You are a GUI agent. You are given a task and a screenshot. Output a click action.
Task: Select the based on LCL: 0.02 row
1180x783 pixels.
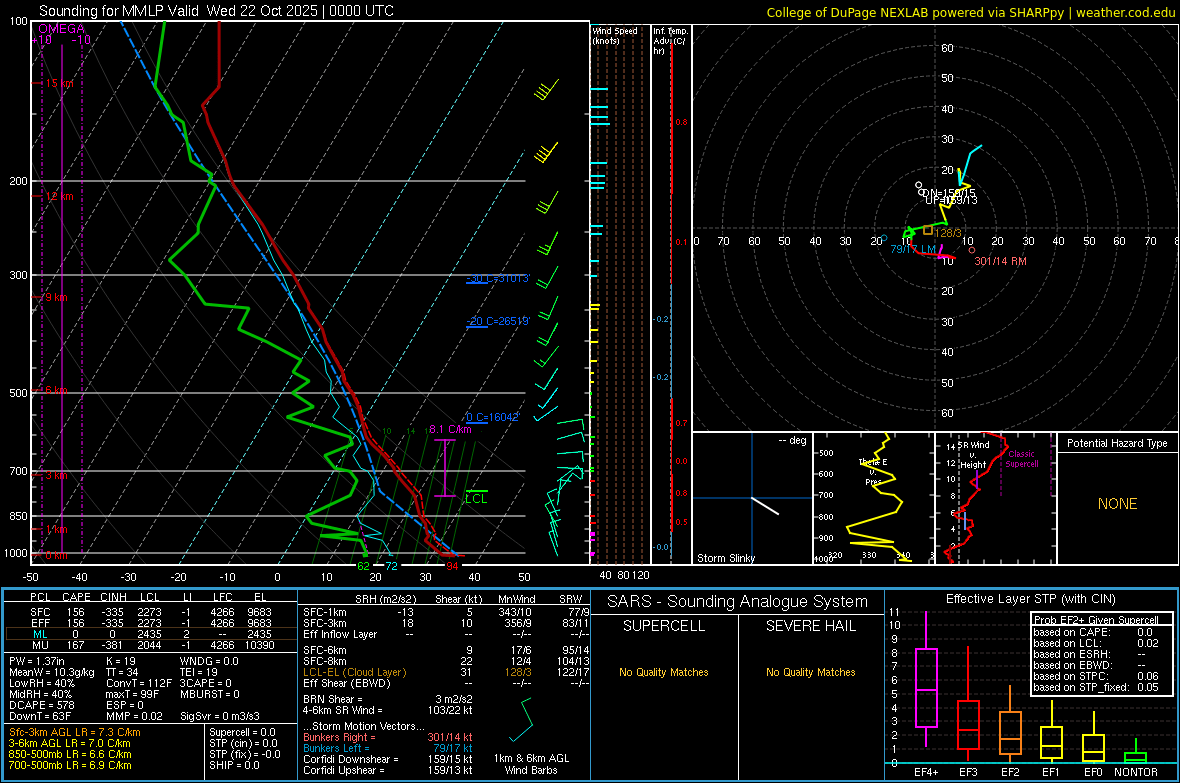1096,643
